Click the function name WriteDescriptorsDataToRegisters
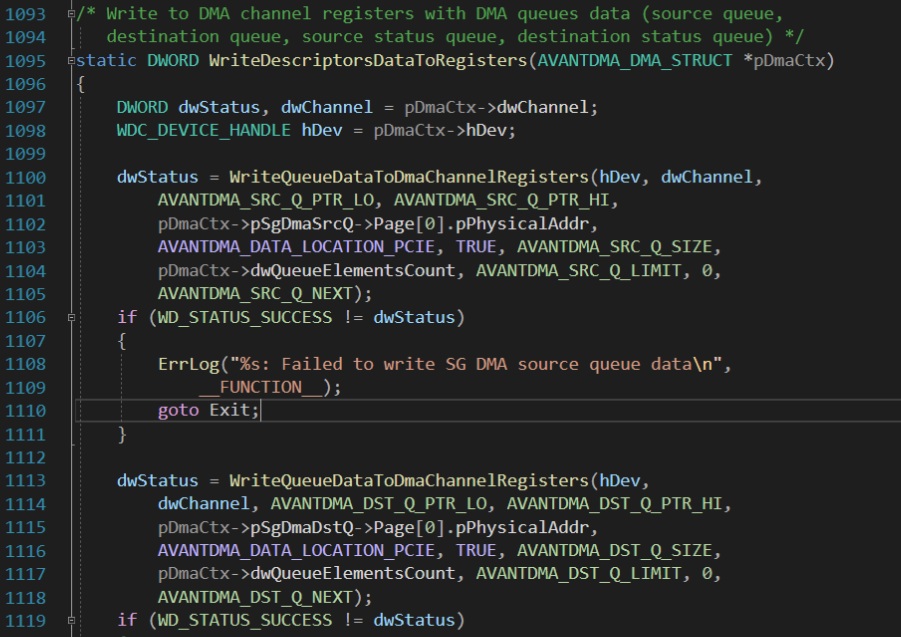 [x=368, y=60]
